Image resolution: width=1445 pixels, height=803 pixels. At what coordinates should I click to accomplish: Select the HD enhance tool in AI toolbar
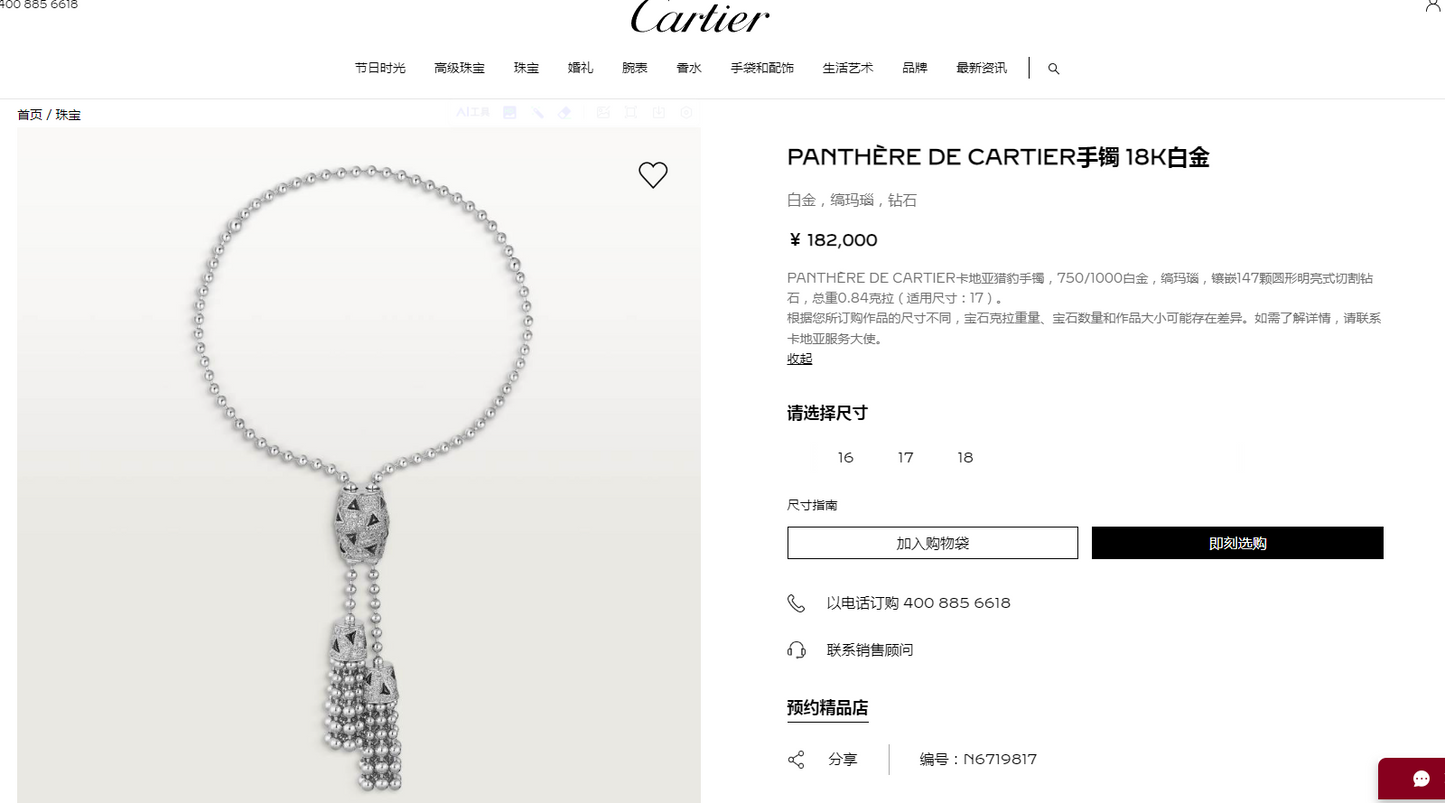(x=510, y=113)
